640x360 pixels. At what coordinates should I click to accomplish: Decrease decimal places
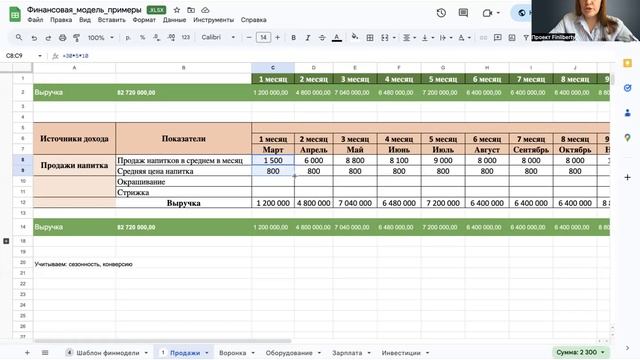click(157, 38)
